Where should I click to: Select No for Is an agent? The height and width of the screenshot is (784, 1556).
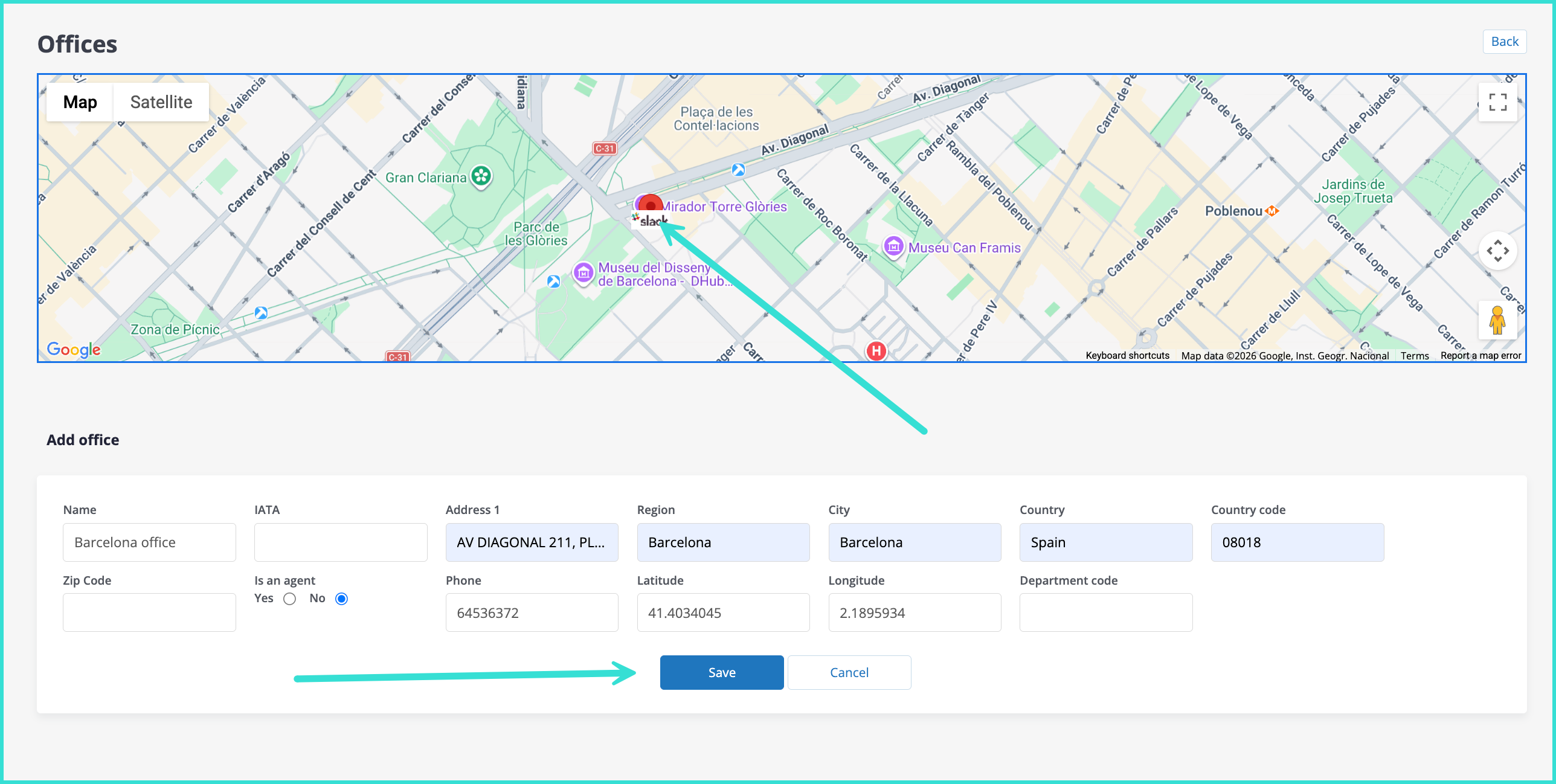(341, 599)
